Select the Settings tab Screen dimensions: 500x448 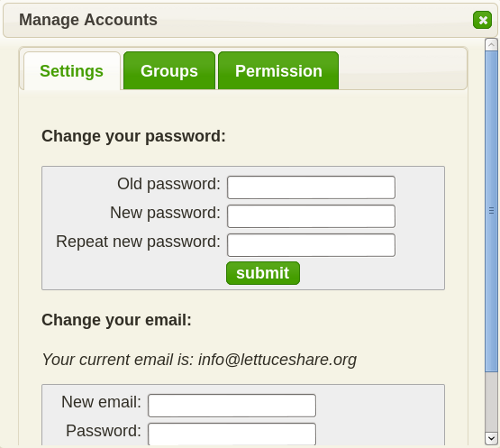(72, 71)
